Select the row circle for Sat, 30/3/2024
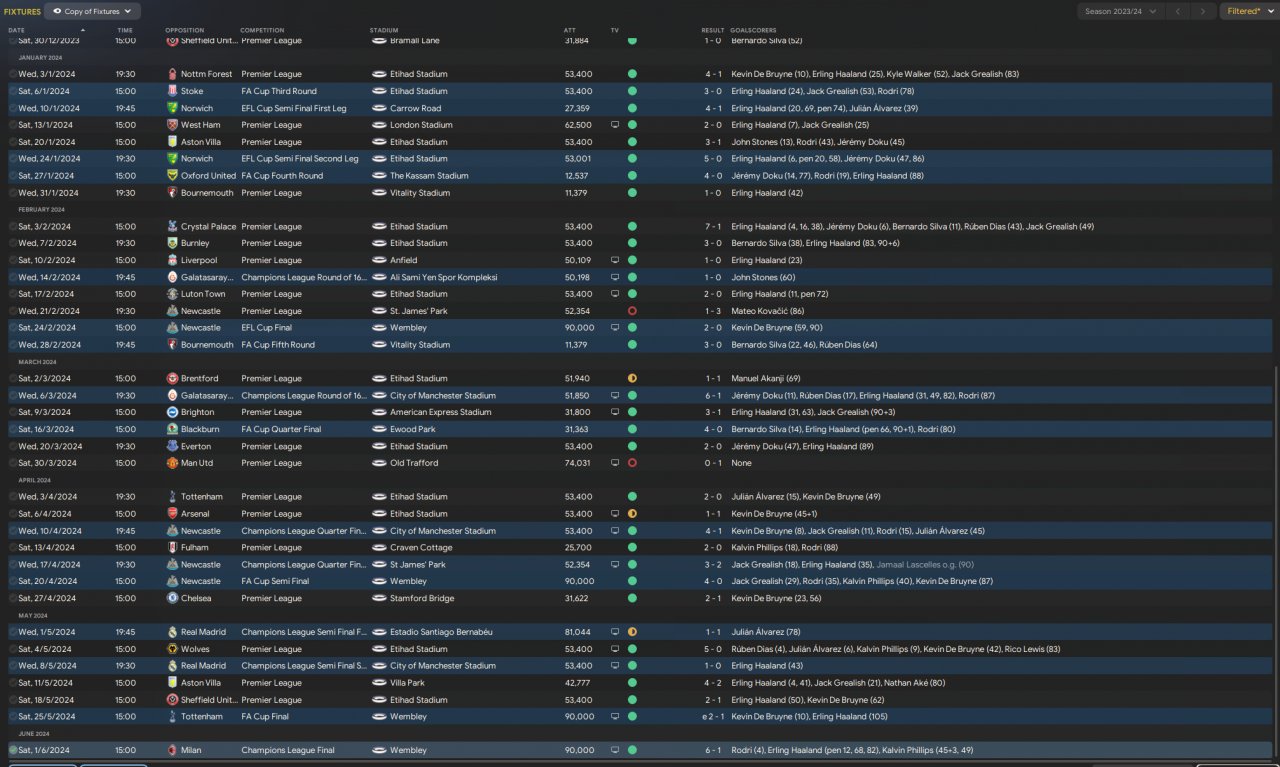 pyautogui.click(x=13, y=463)
